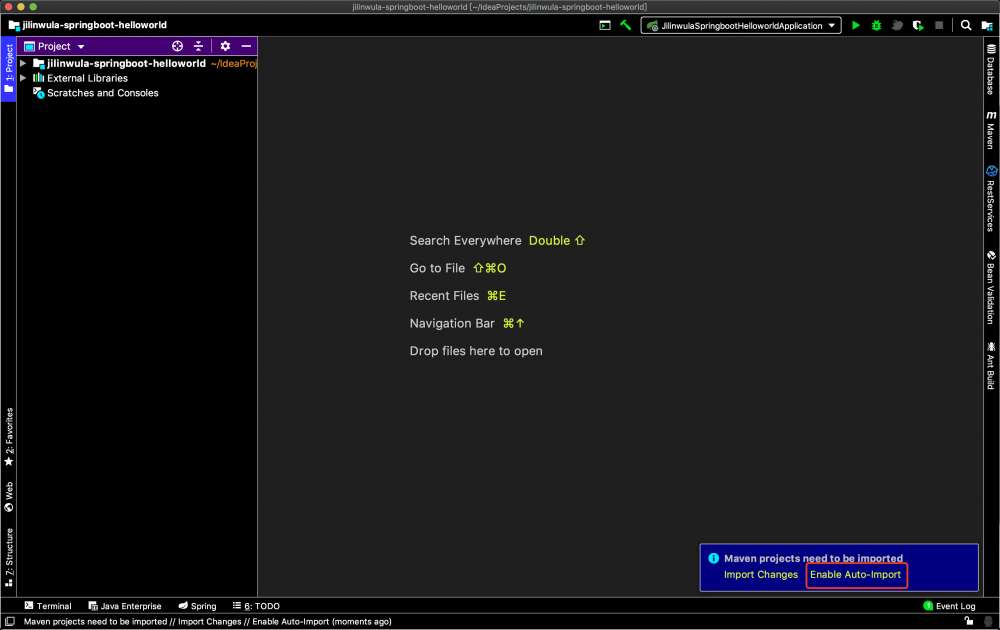Image resolution: width=1000 pixels, height=630 pixels.
Task: Click the Hector inspector icon in status bar
Action: [x=989, y=621]
